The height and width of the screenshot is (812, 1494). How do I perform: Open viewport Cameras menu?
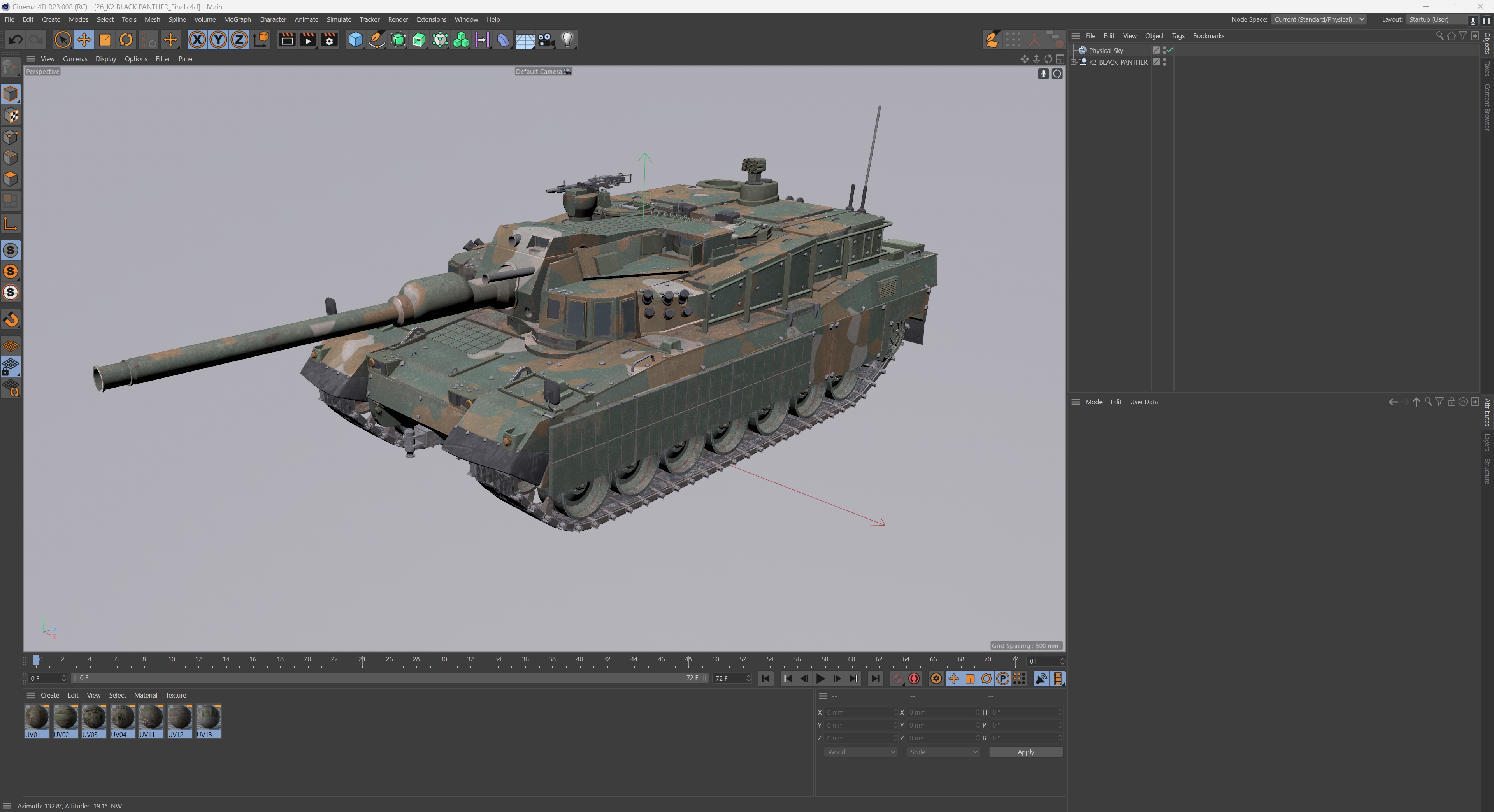click(75, 59)
